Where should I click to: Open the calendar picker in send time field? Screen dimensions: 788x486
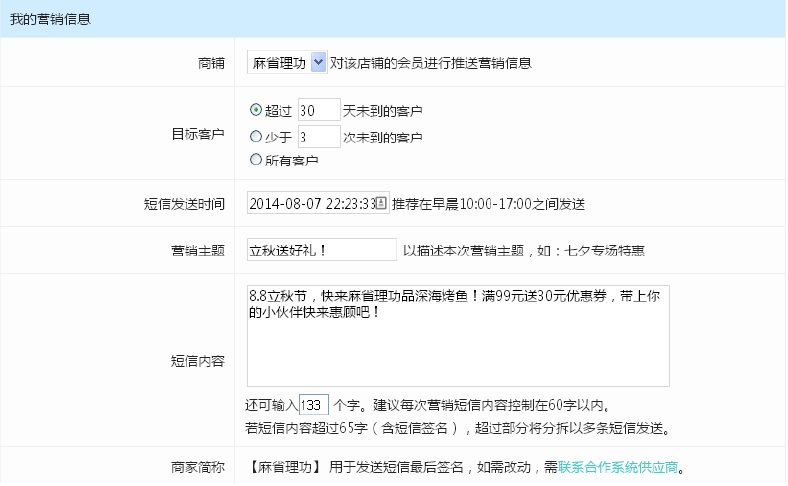tap(380, 203)
